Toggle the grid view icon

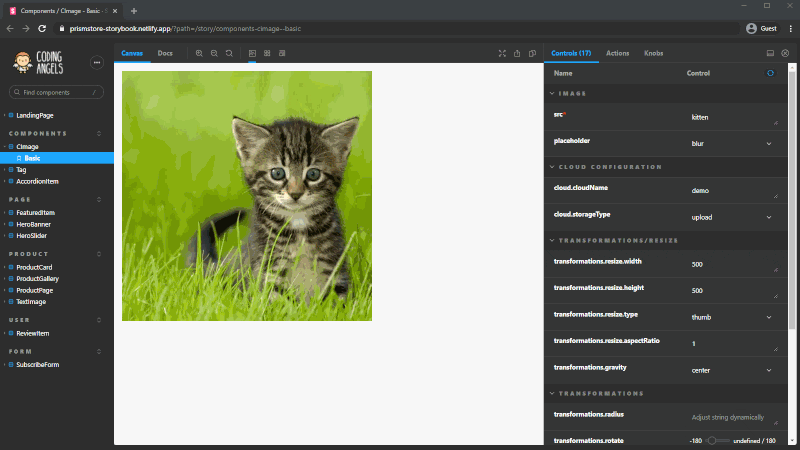click(x=267, y=53)
